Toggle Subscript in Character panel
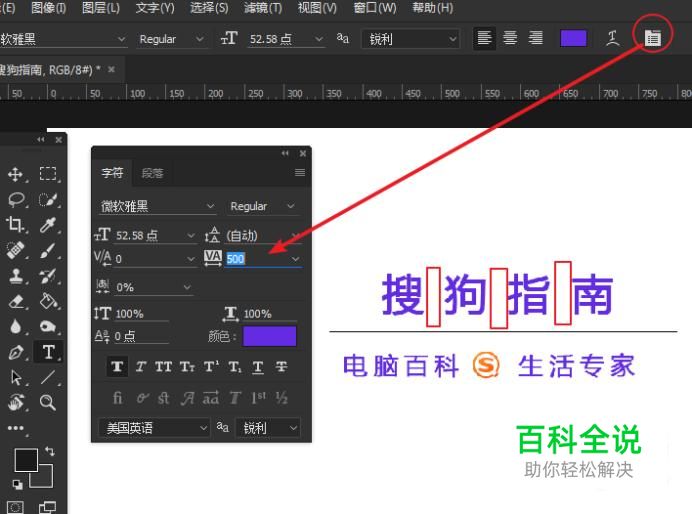692x514 pixels. (x=235, y=366)
